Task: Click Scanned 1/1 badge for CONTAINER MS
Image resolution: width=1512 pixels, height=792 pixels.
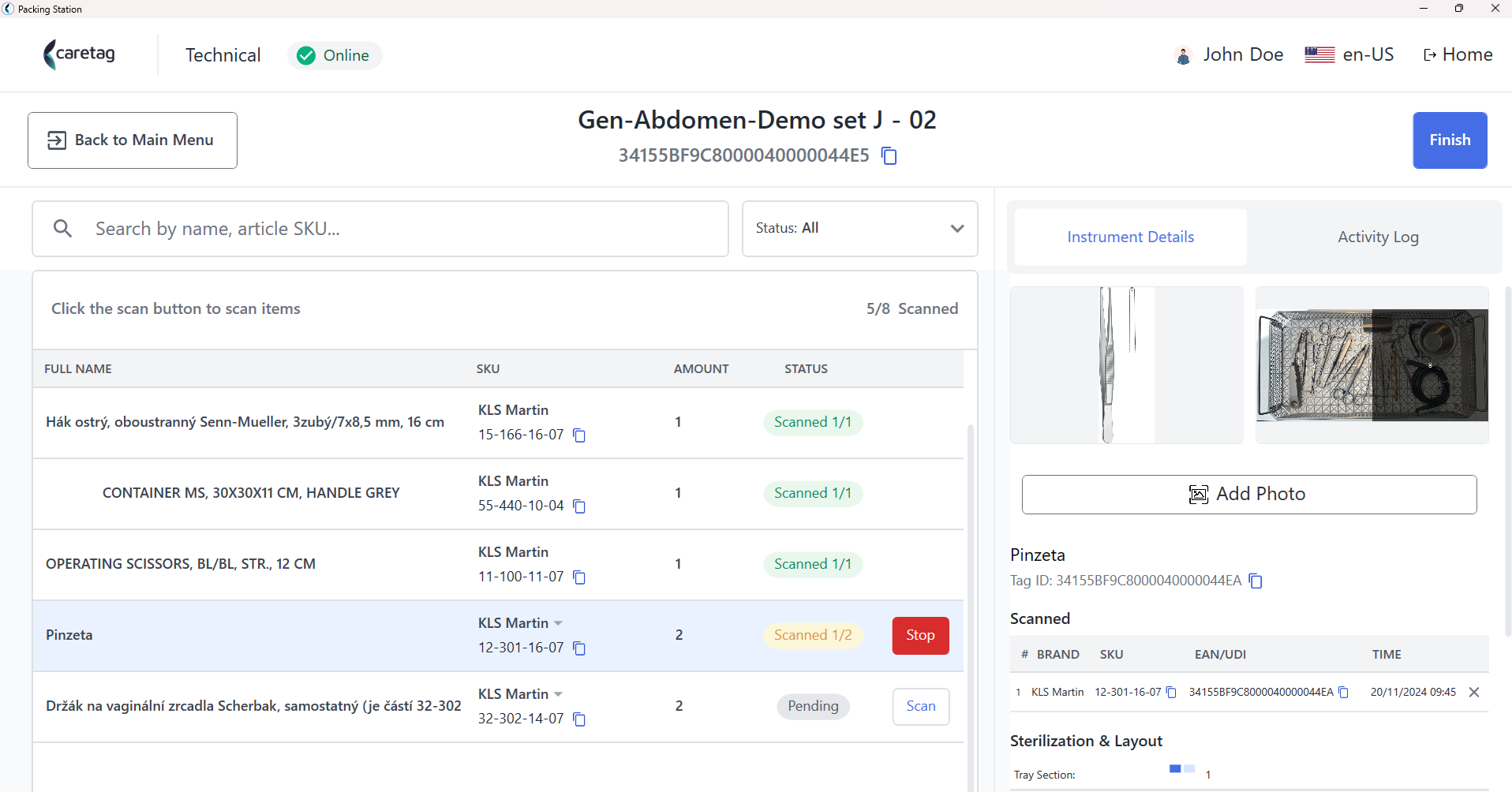Action: click(x=813, y=494)
